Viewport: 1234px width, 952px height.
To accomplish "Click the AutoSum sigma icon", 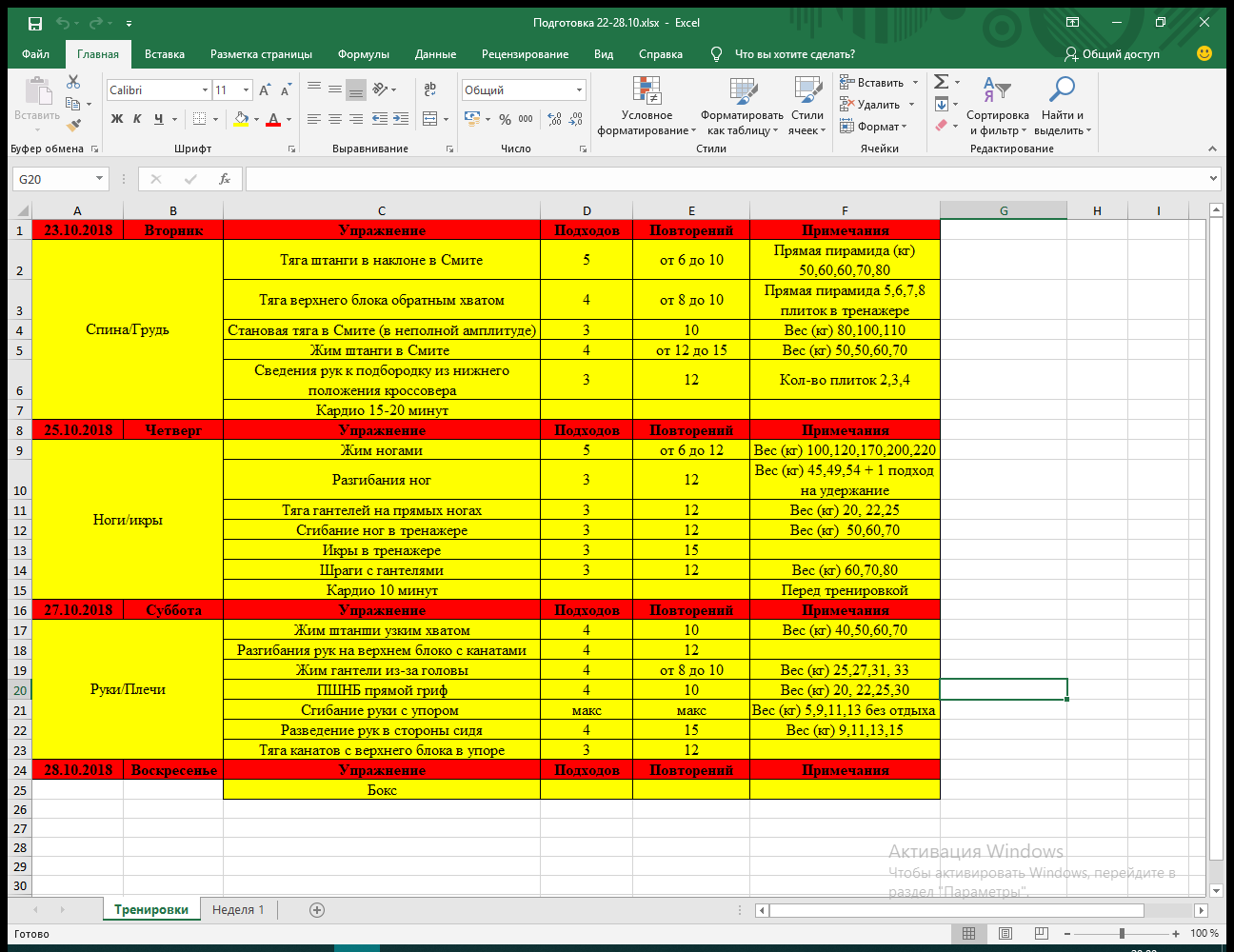I will (x=941, y=82).
